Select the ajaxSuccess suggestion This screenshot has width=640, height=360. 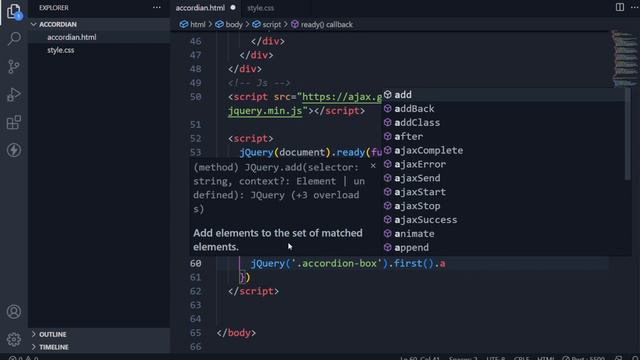point(503,220)
